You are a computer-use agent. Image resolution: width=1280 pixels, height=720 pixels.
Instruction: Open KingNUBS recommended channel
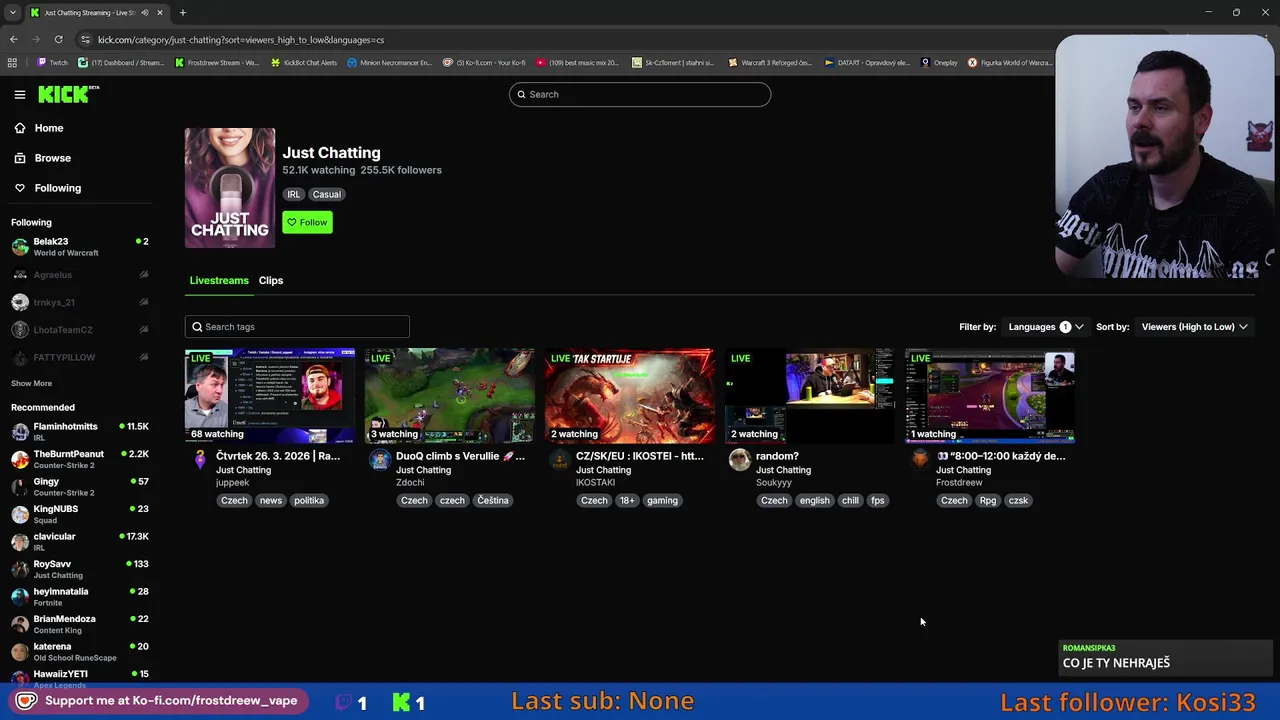80,514
